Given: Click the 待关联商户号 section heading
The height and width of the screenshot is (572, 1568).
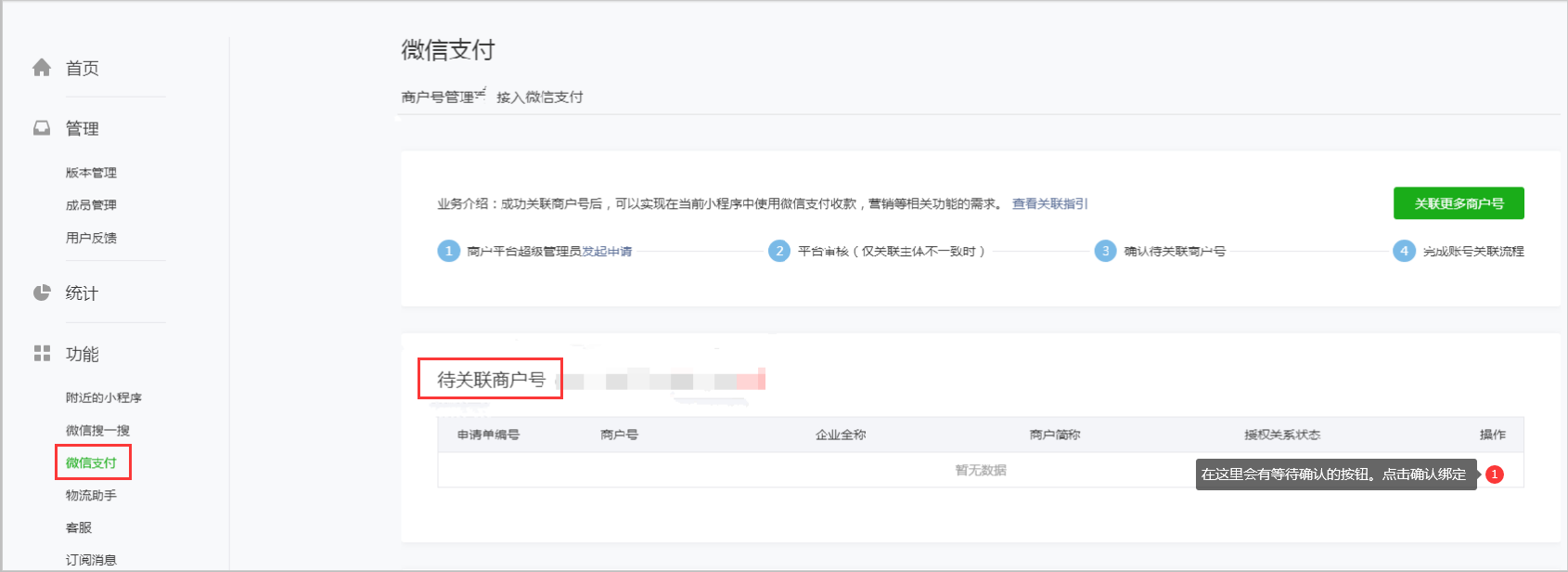Looking at the screenshot, I should (x=491, y=380).
